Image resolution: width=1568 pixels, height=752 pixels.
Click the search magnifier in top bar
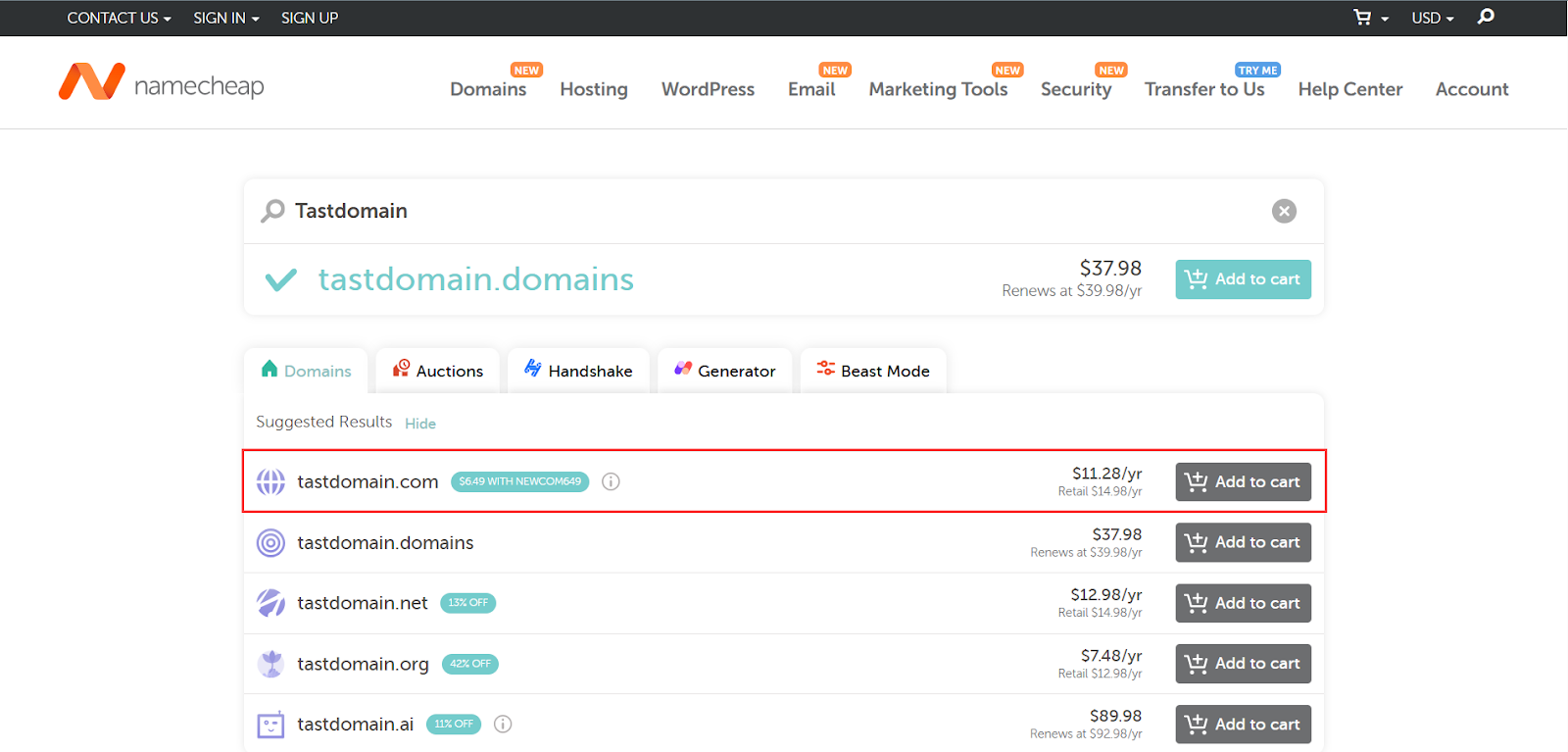pos(1486,17)
